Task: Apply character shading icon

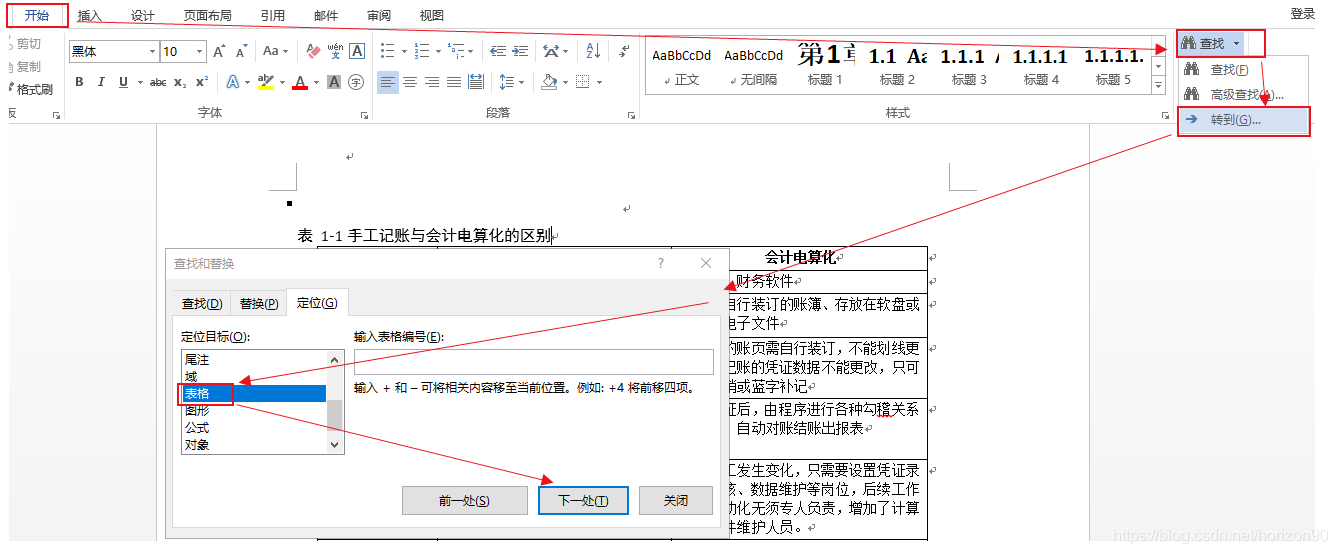Action: (x=334, y=82)
